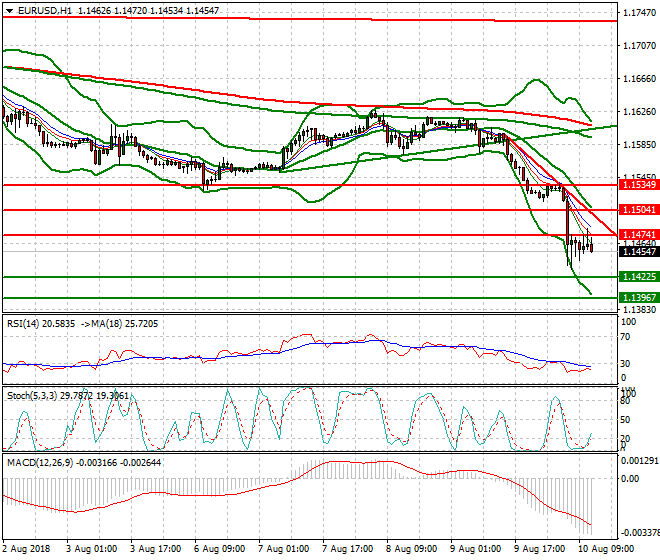Select the 9 Aug 17:00 time axis label
Viewport: 660px width, 560px height.
[539, 549]
